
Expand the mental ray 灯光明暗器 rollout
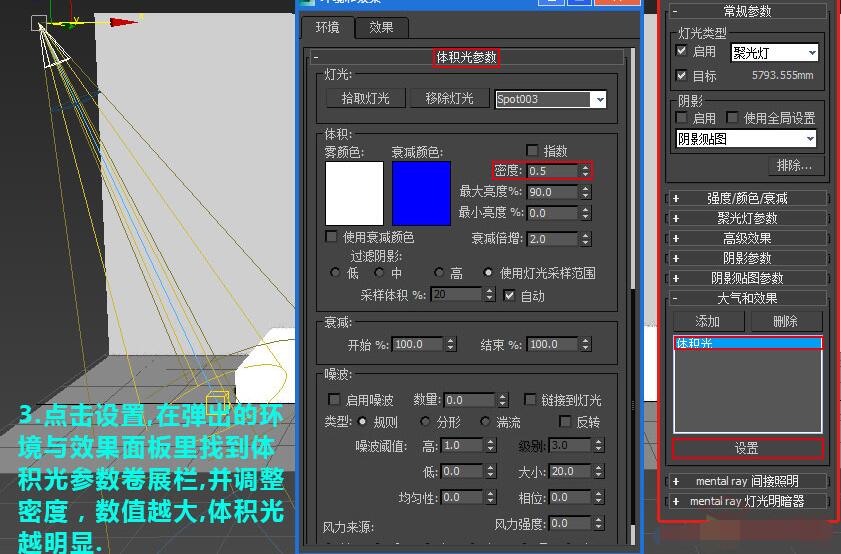point(747,501)
